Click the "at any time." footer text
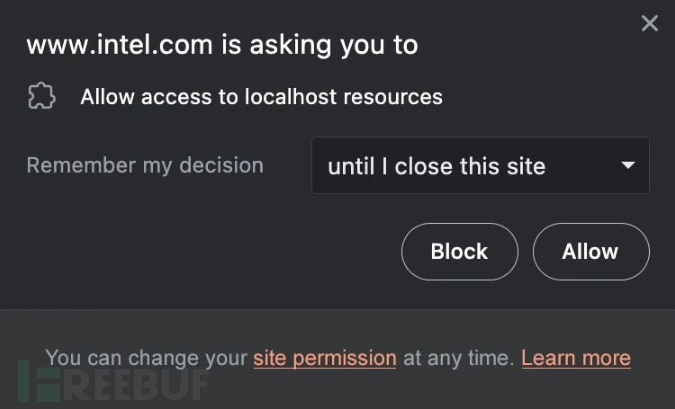This screenshot has width=675, height=409. click(x=458, y=357)
